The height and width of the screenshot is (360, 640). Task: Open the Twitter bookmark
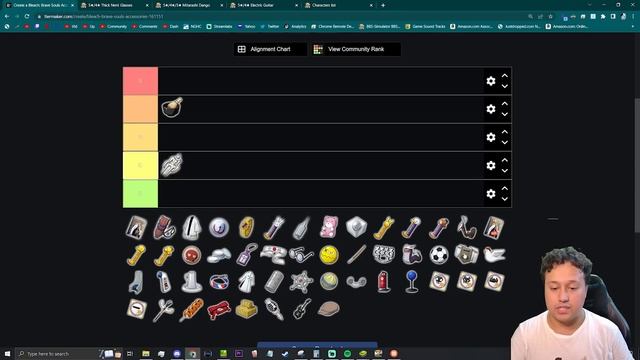coord(269,26)
